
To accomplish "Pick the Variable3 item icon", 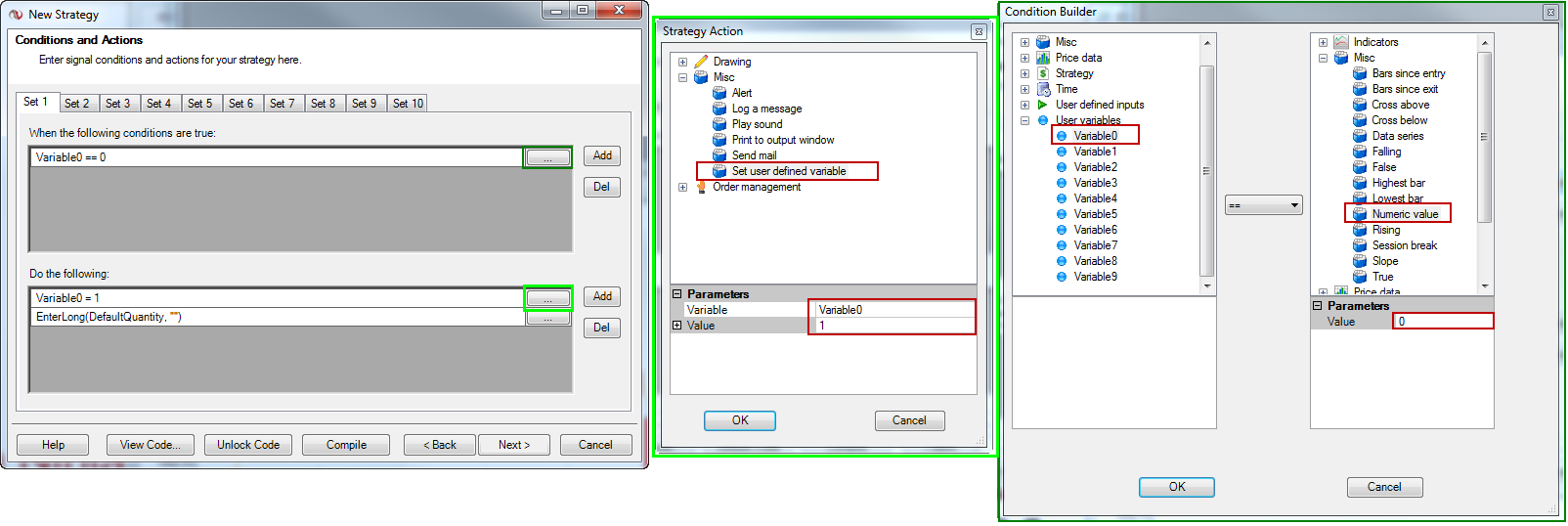I will point(1062,183).
